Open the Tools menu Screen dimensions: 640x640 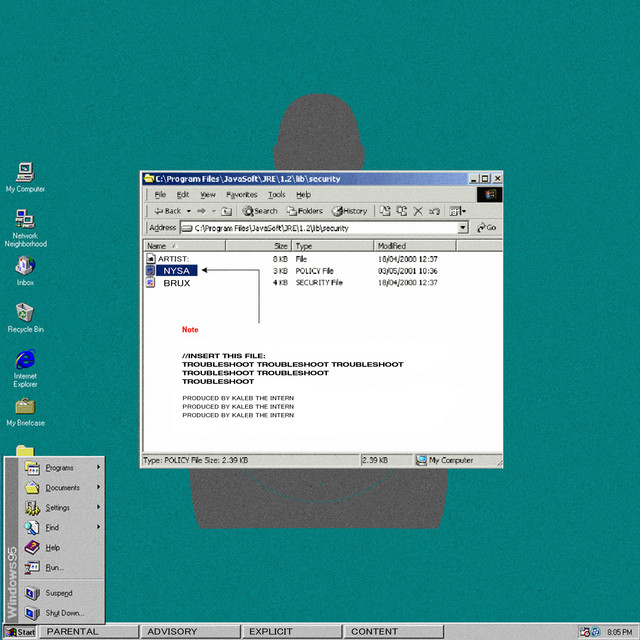[276, 195]
